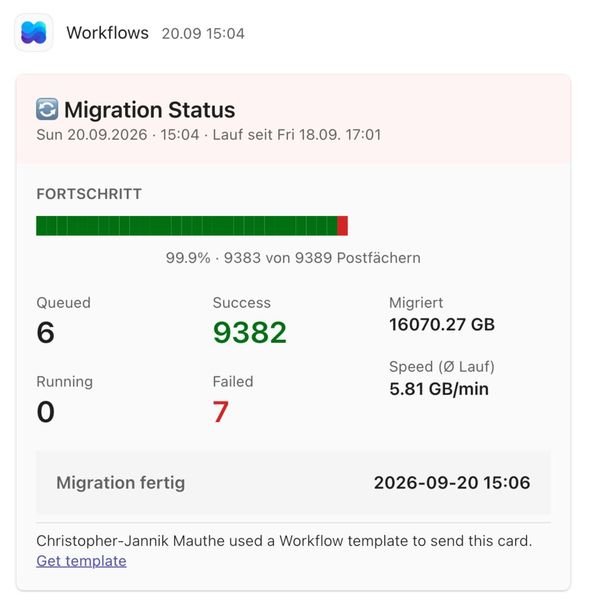613x600 pixels.
Task: Click the sync icon beside Migration Status
Action: click(x=47, y=109)
